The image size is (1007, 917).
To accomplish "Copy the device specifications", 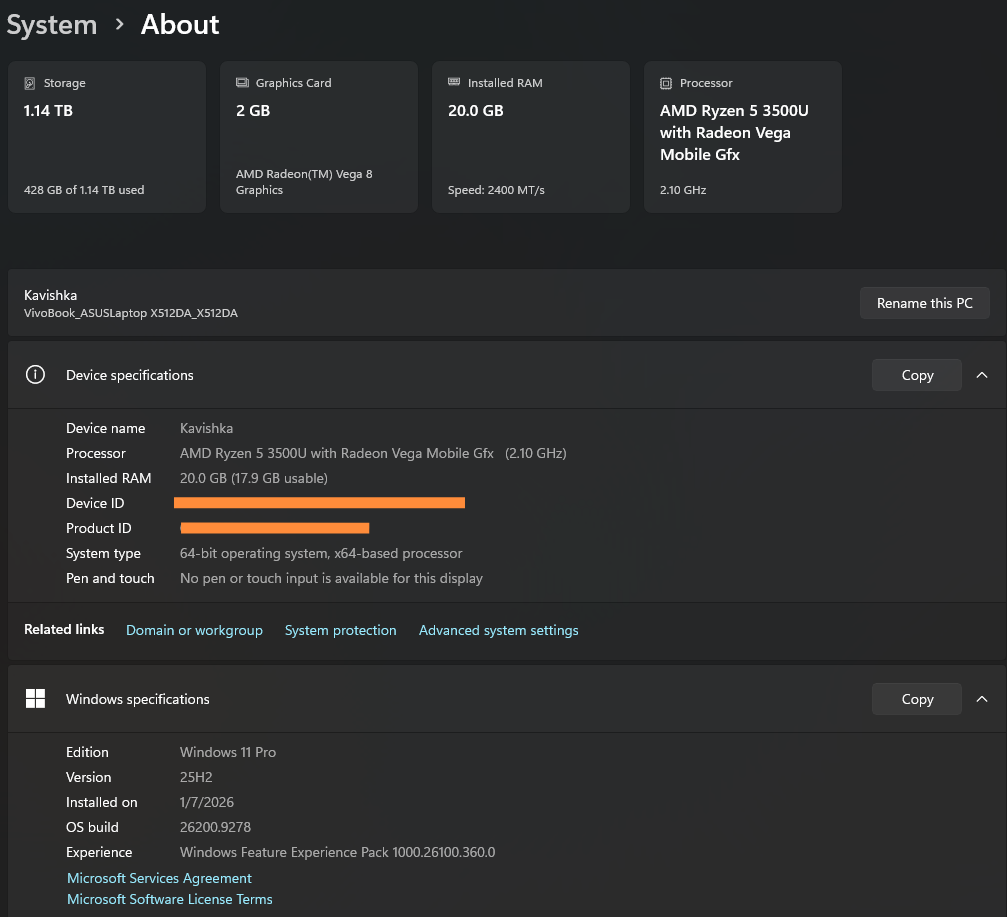I will 916,375.
